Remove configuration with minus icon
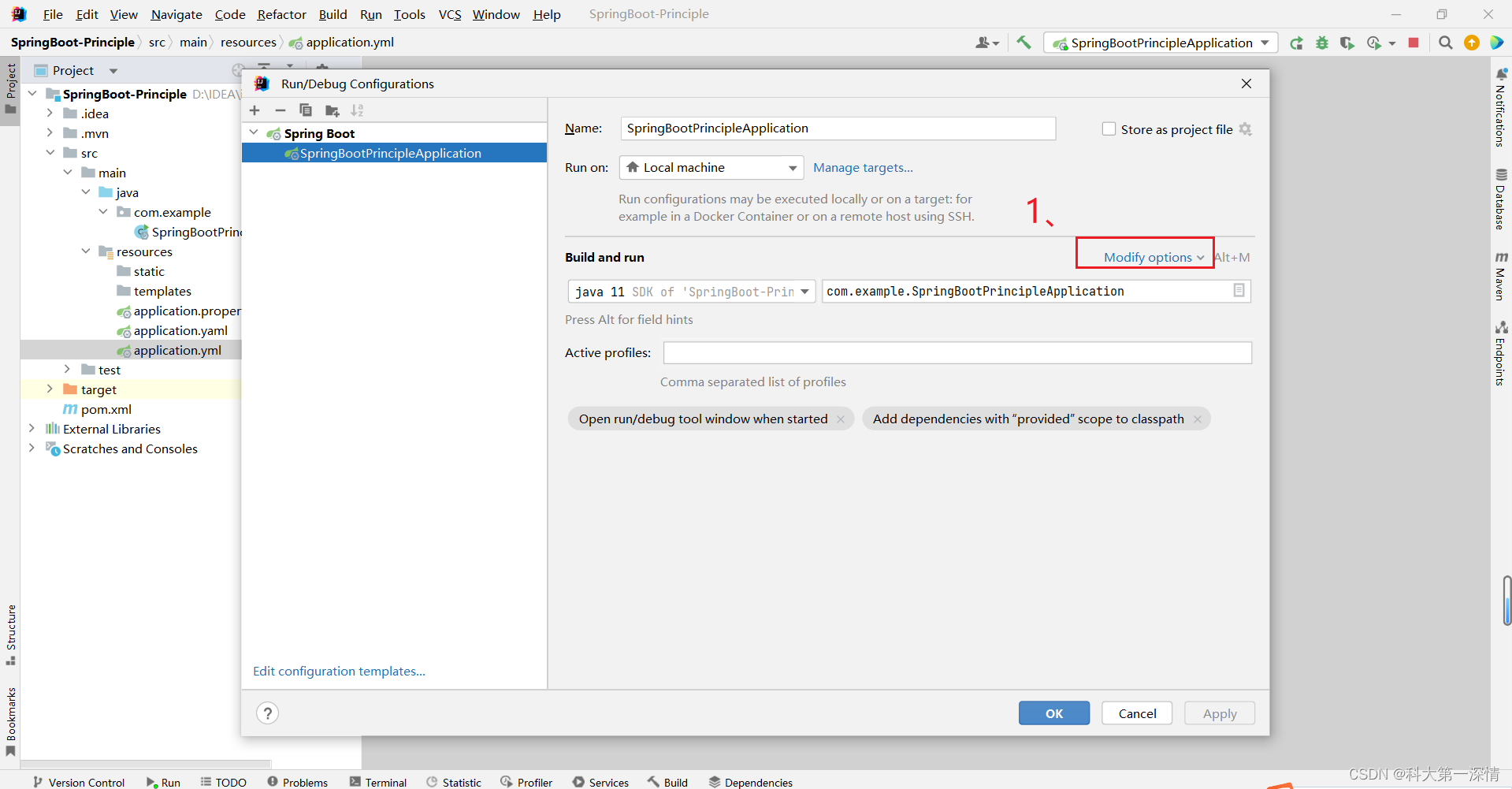 pos(280,110)
